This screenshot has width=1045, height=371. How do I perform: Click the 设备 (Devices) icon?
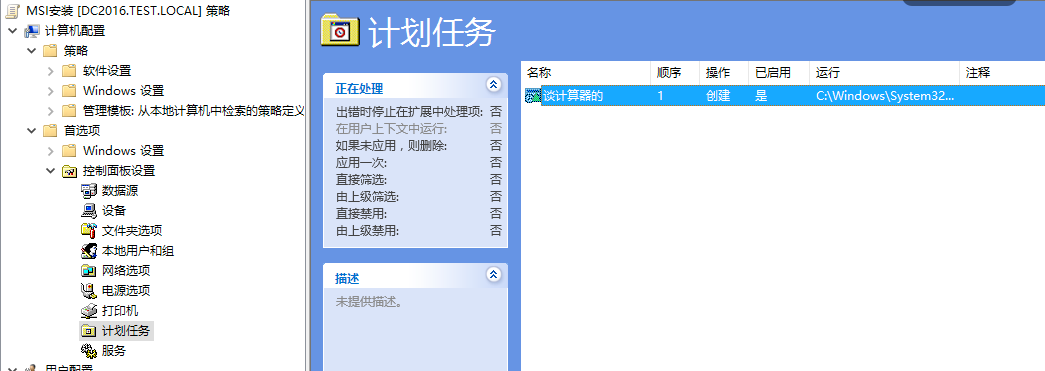[x=89, y=211]
